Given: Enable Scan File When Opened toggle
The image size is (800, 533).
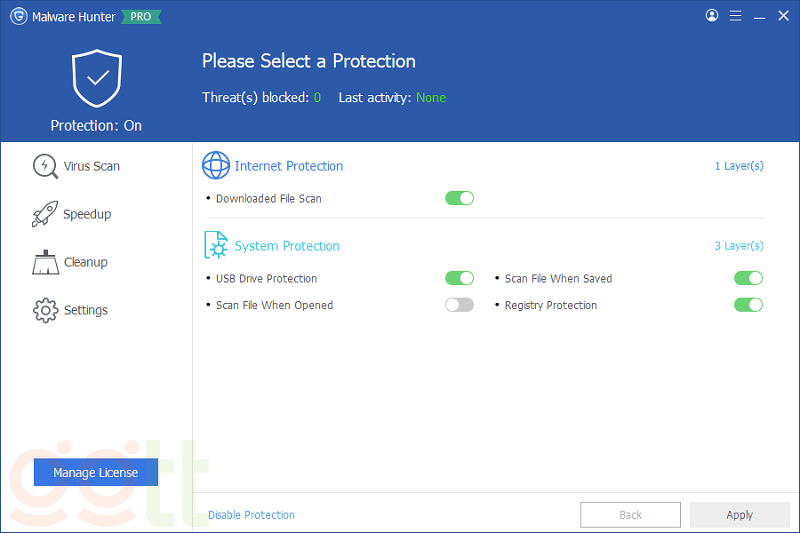Looking at the screenshot, I should point(459,305).
